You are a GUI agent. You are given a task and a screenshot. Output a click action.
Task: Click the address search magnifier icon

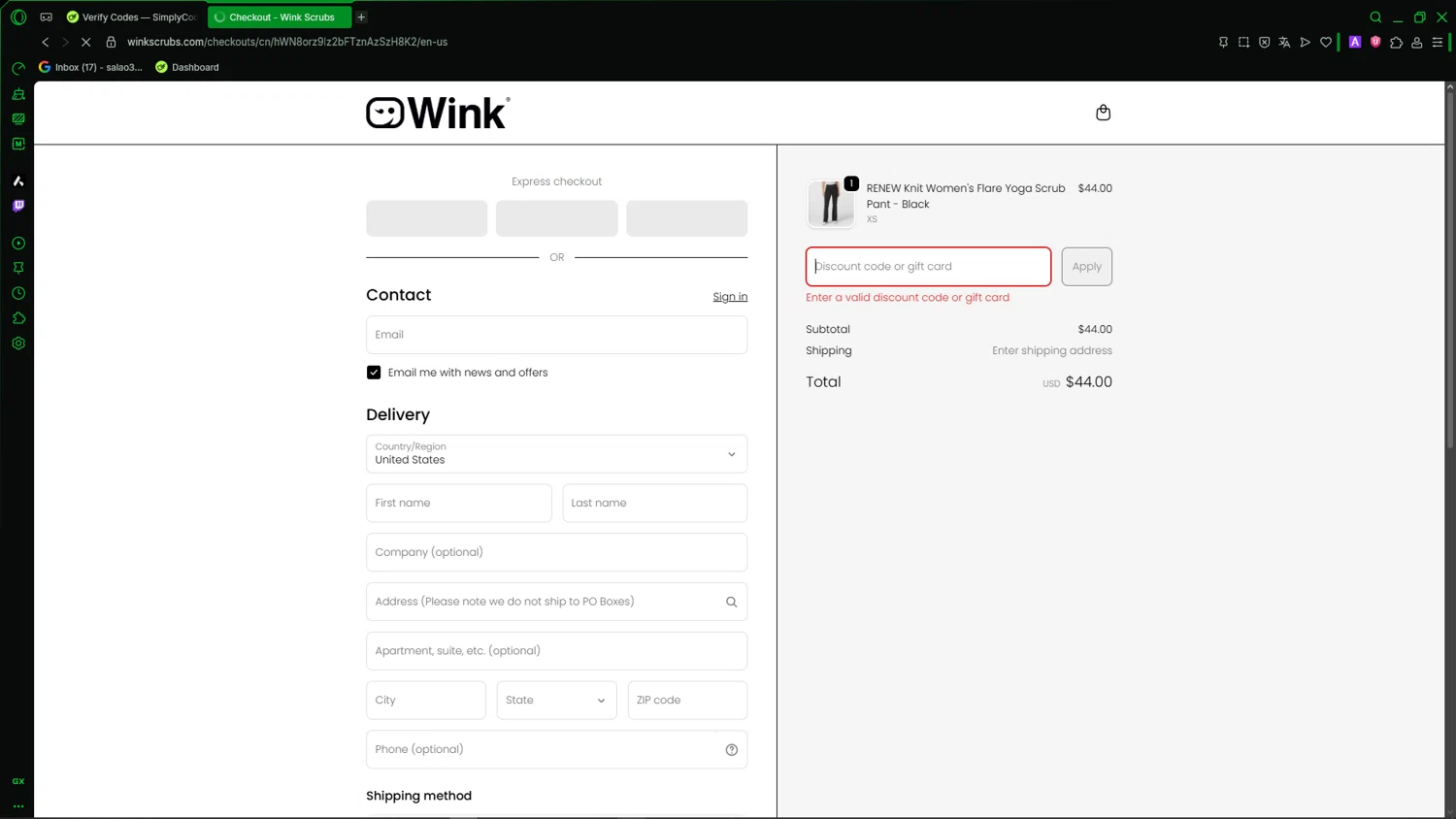click(x=732, y=603)
